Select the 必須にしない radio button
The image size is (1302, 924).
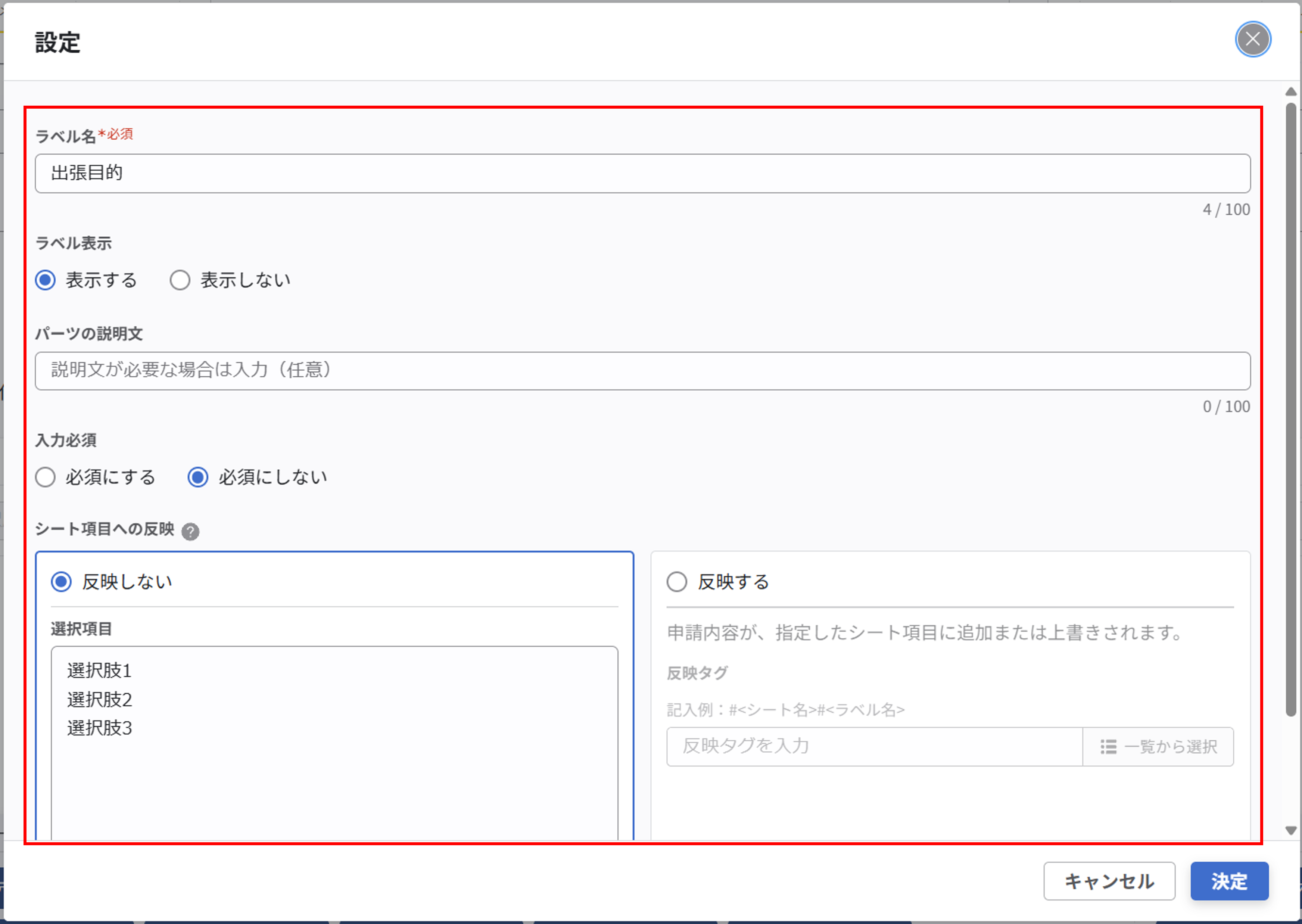coord(198,477)
